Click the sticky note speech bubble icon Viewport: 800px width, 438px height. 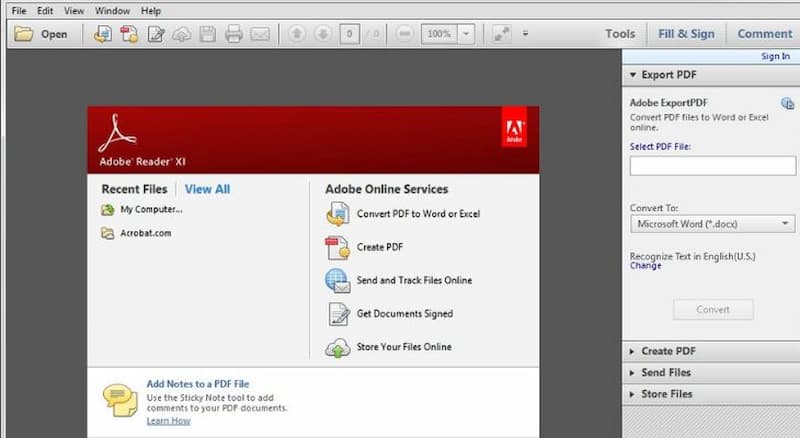pyautogui.click(x=120, y=400)
